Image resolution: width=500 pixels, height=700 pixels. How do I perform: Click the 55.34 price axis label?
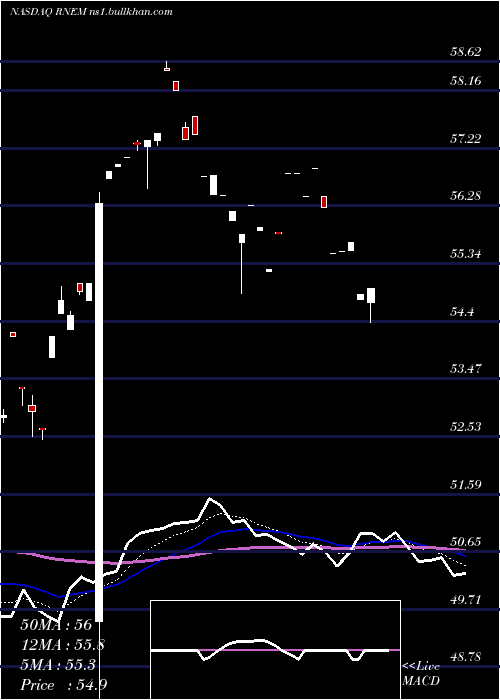pos(465,254)
